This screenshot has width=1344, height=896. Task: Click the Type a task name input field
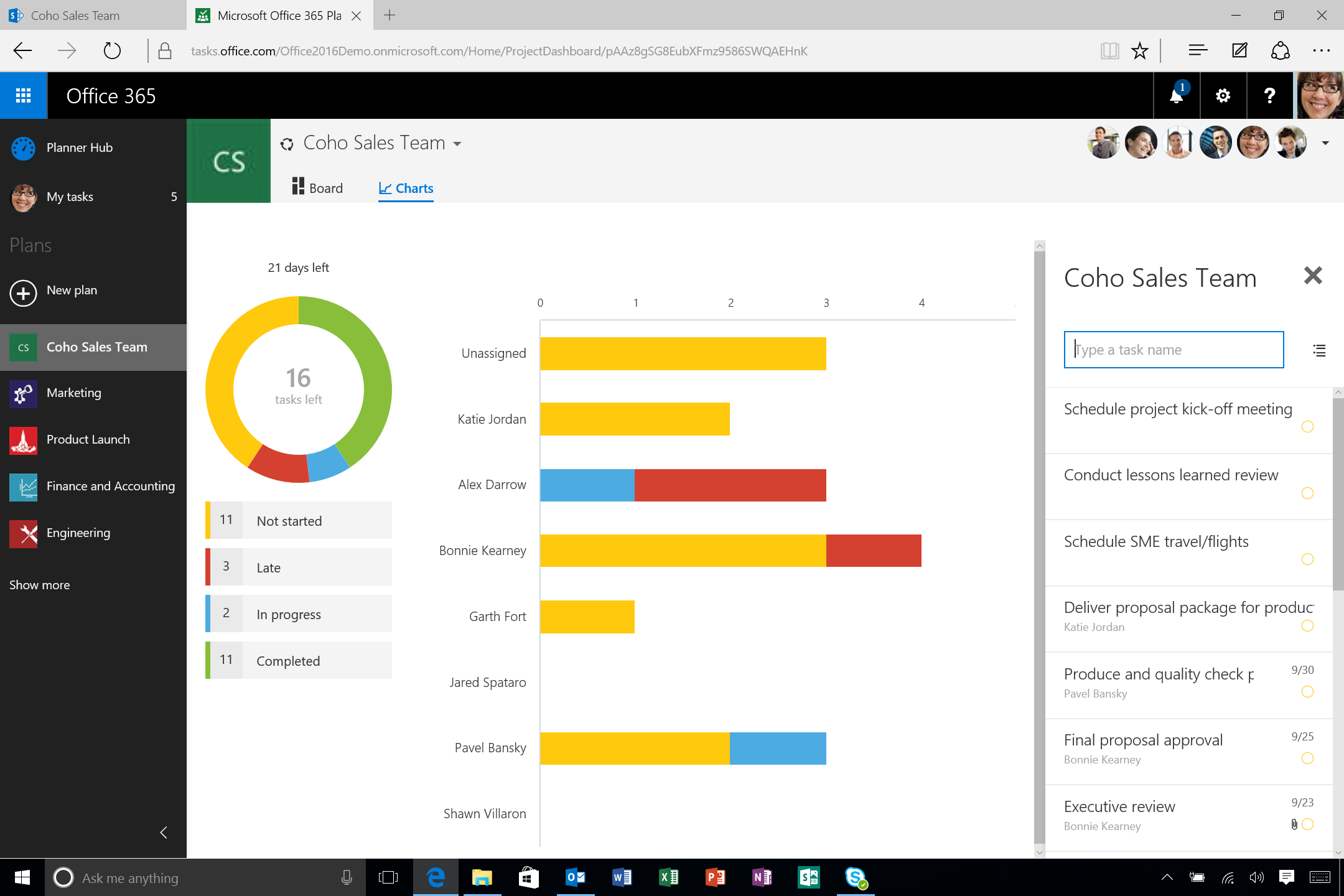point(1175,349)
